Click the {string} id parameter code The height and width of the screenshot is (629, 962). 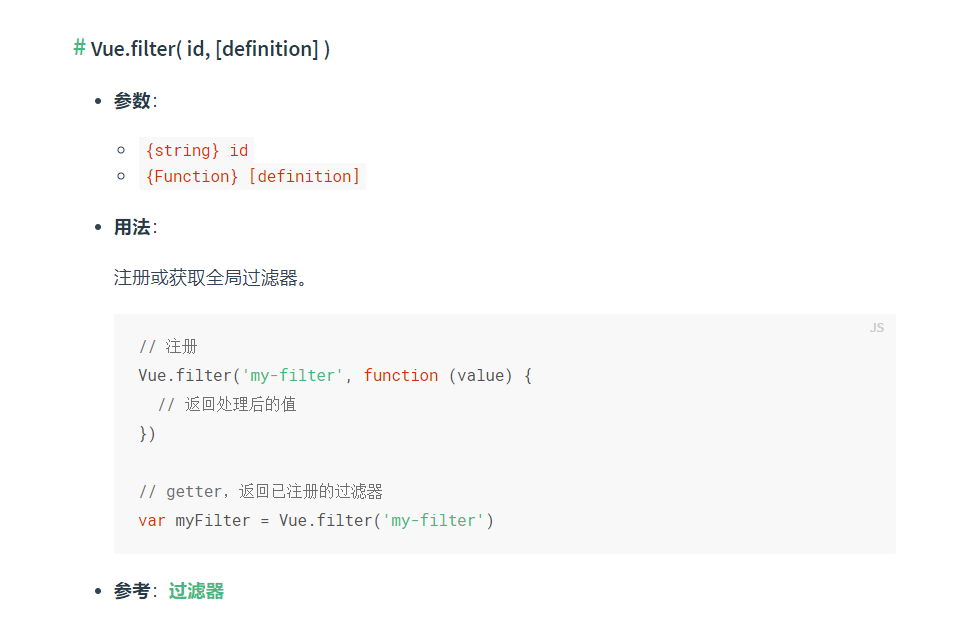pos(196,150)
